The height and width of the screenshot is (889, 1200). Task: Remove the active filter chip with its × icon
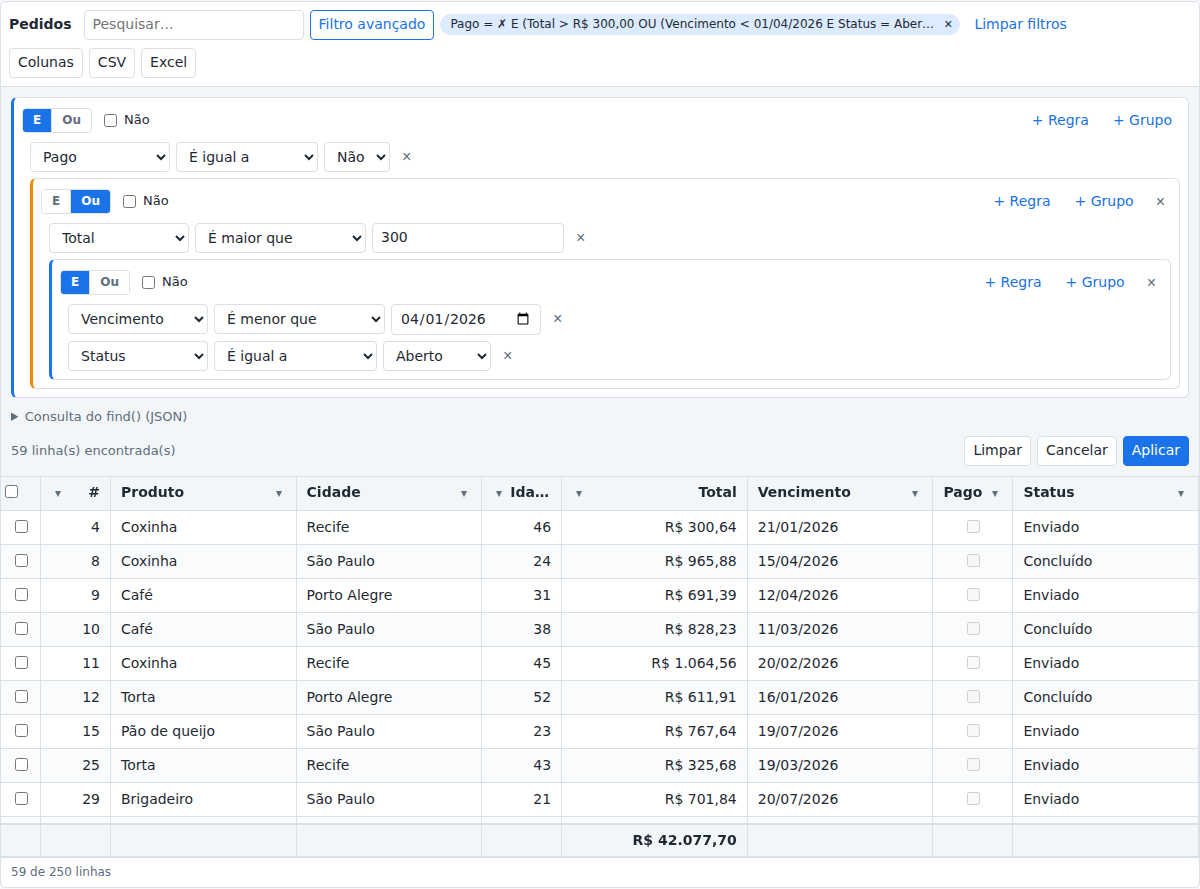[x=948, y=24]
